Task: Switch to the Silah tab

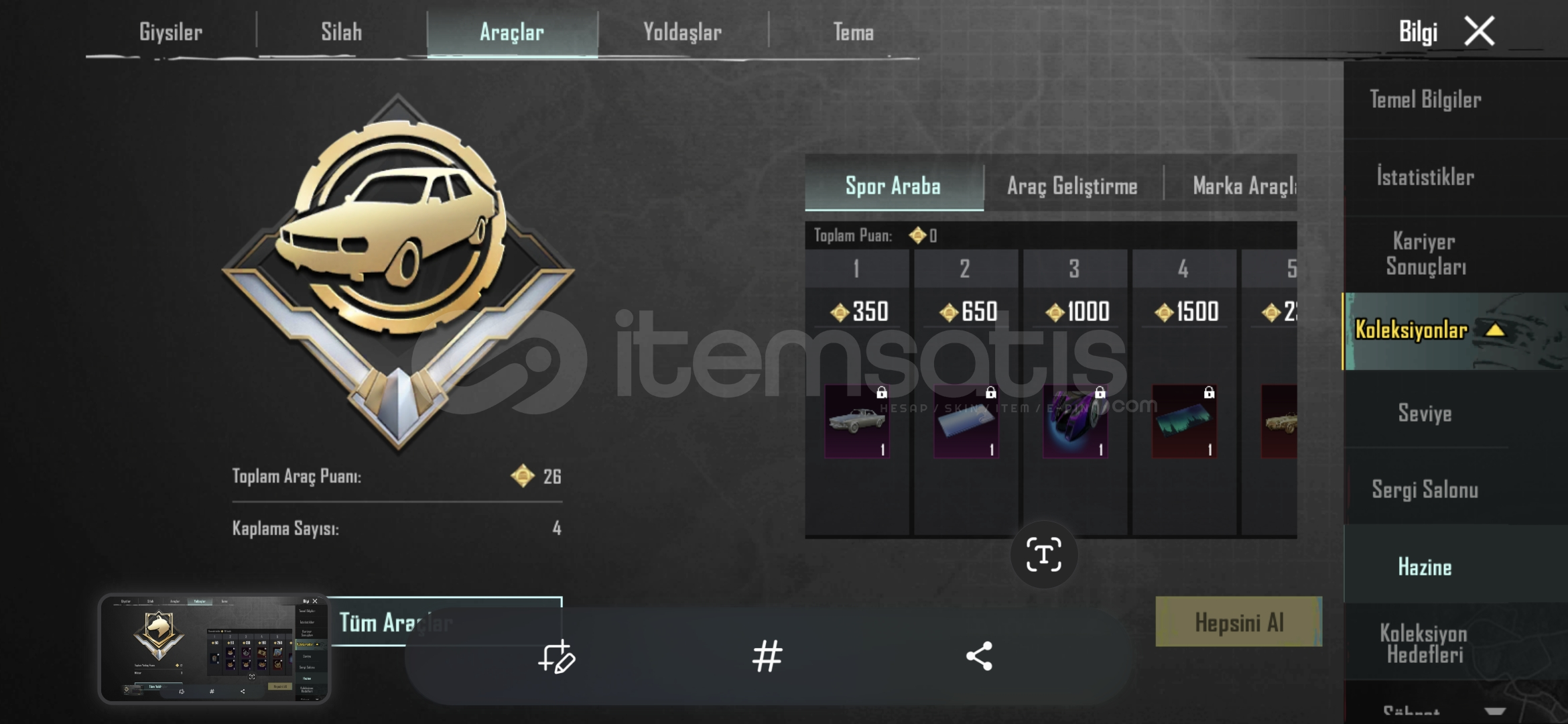Action: pos(341,32)
